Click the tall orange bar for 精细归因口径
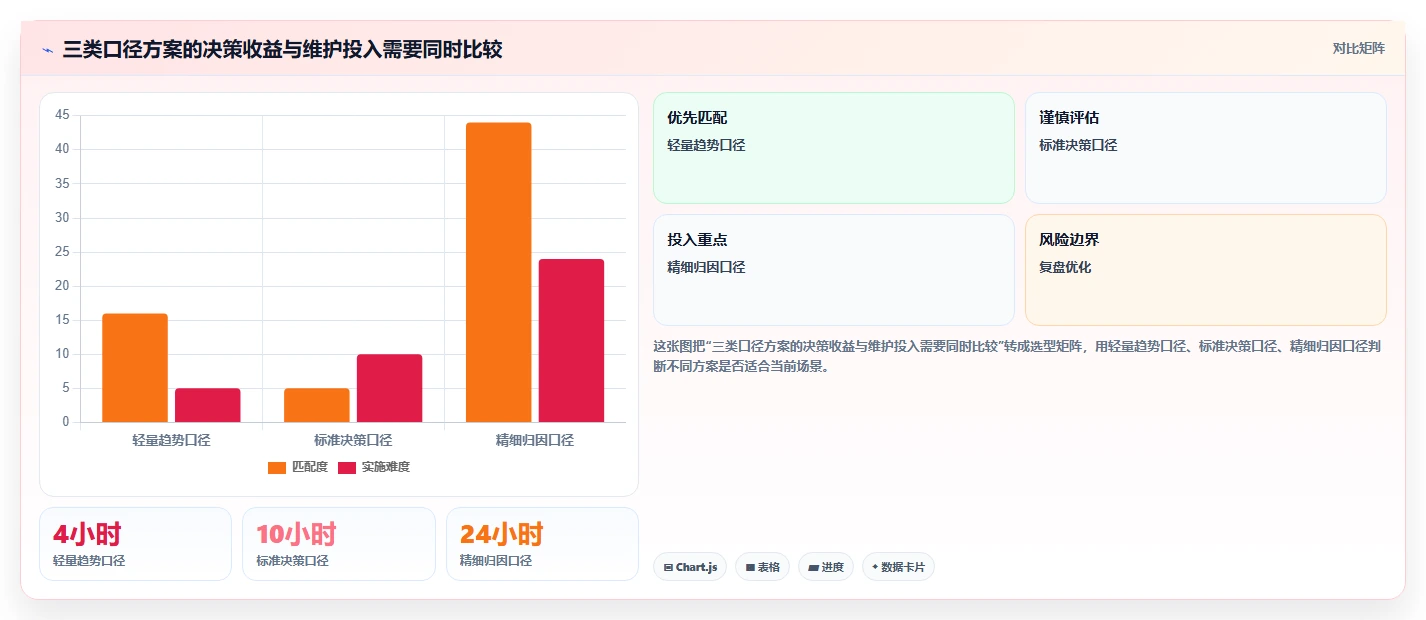Viewport: 1426px width, 620px height. pyautogui.click(x=499, y=272)
